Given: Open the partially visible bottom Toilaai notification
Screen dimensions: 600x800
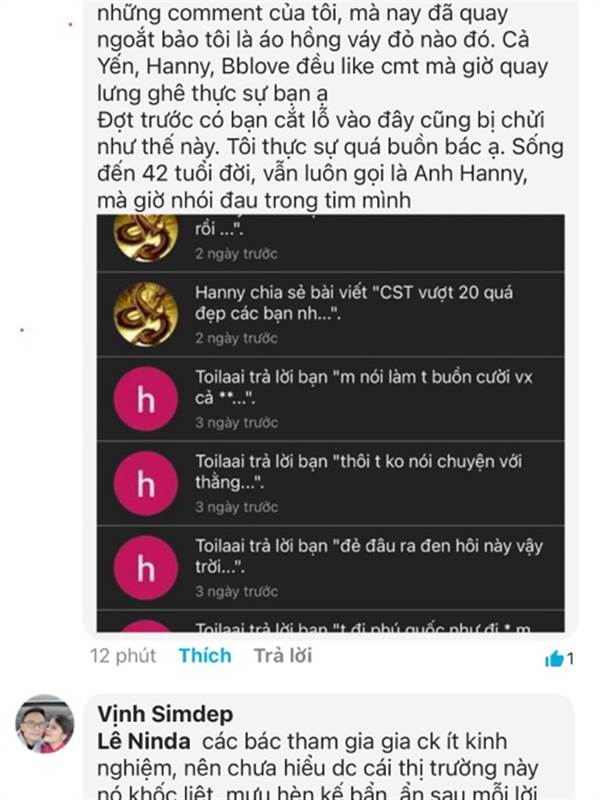Looking at the screenshot, I should pos(331,622).
